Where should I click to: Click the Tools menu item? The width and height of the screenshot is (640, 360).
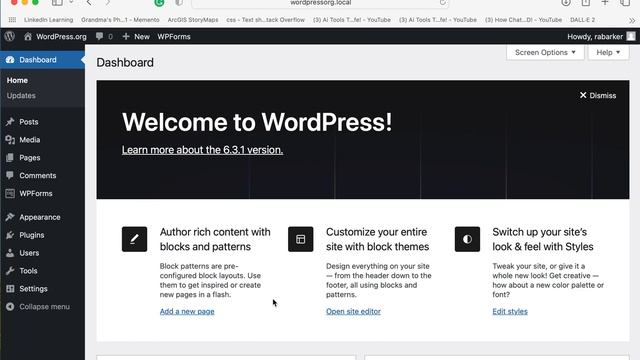pos(28,271)
